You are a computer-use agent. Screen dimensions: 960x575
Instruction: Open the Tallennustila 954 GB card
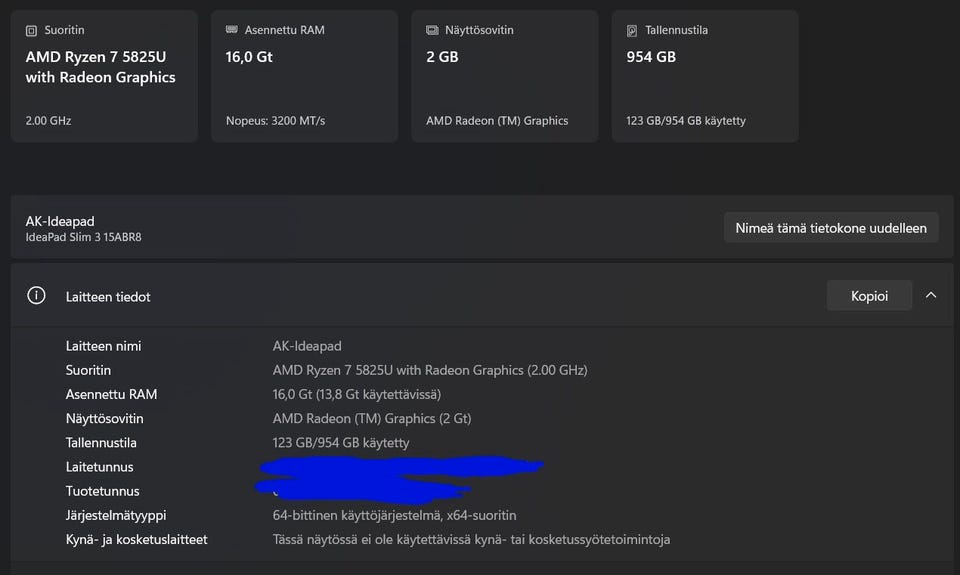[705, 76]
